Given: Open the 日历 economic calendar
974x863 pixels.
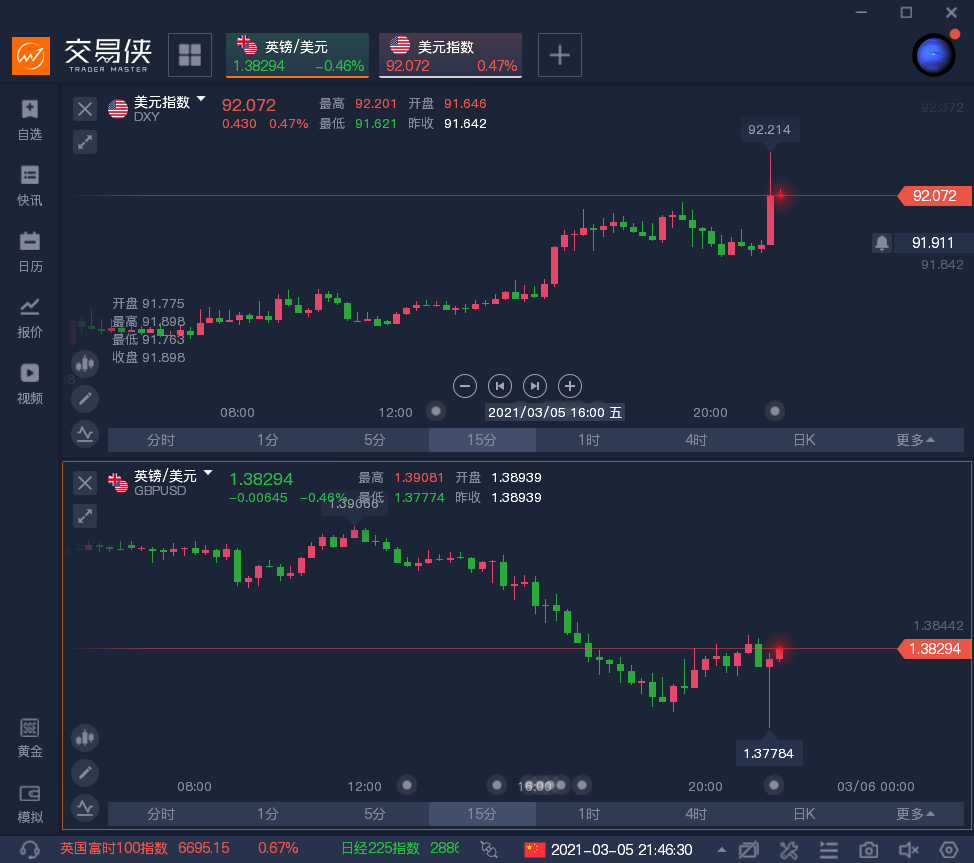Looking at the screenshot, I should click(30, 251).
